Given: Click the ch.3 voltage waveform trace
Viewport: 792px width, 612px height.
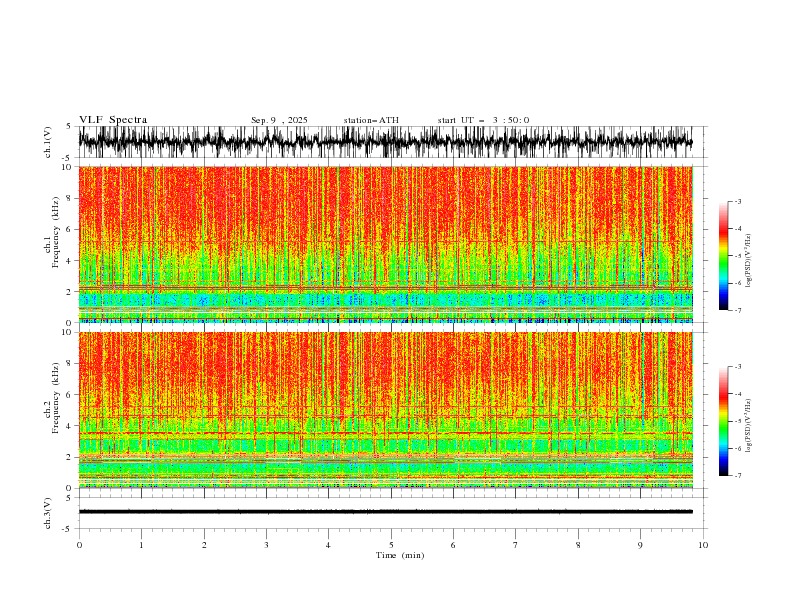Looking at the screenshot, I should (x=385, y=512).
